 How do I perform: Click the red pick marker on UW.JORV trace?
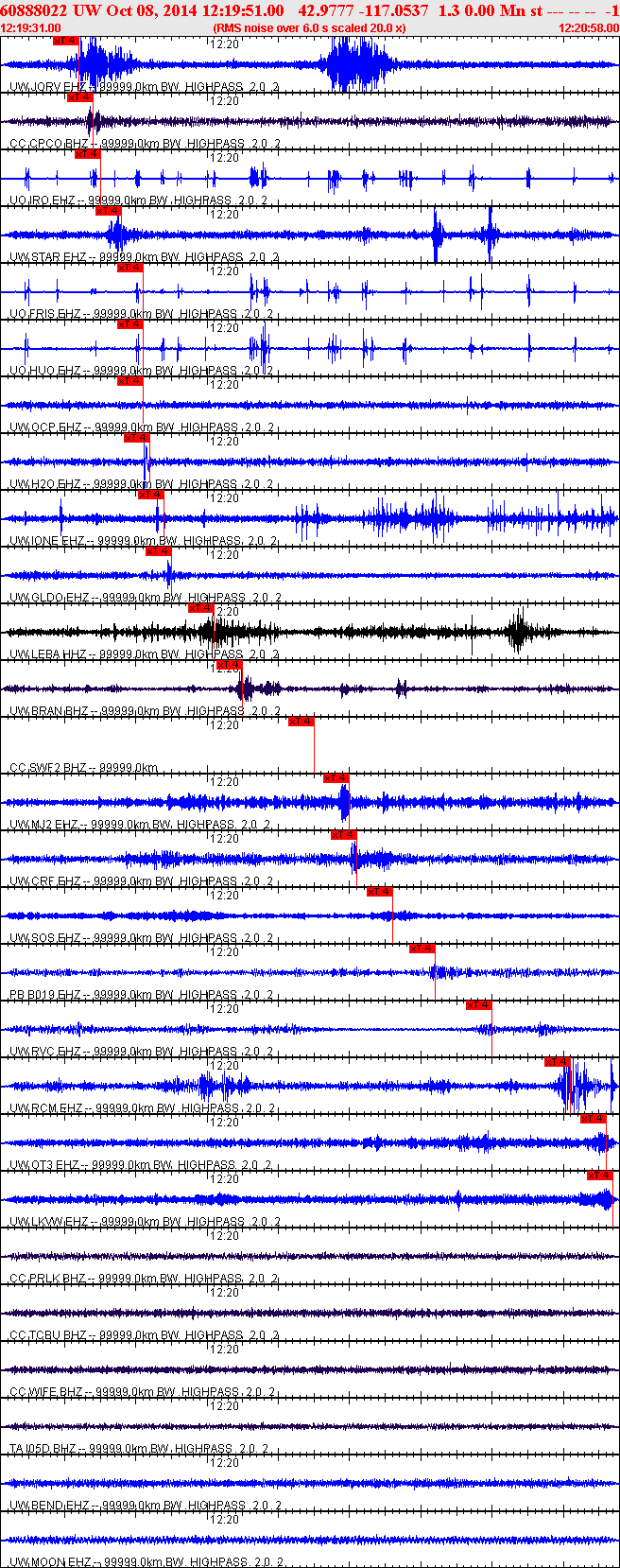click(66, 41)
